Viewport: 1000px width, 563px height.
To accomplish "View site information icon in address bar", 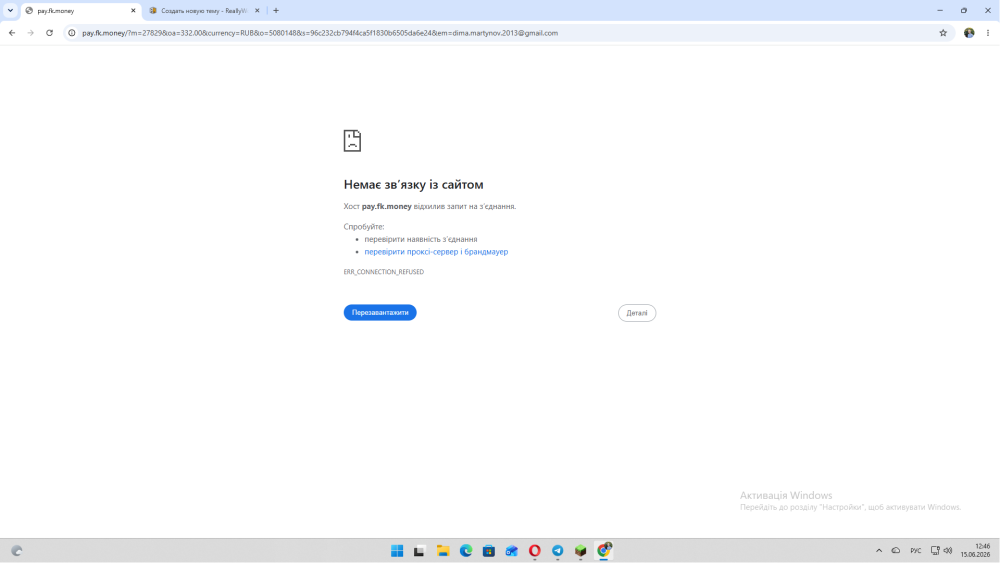I will (x=72, y=33).
